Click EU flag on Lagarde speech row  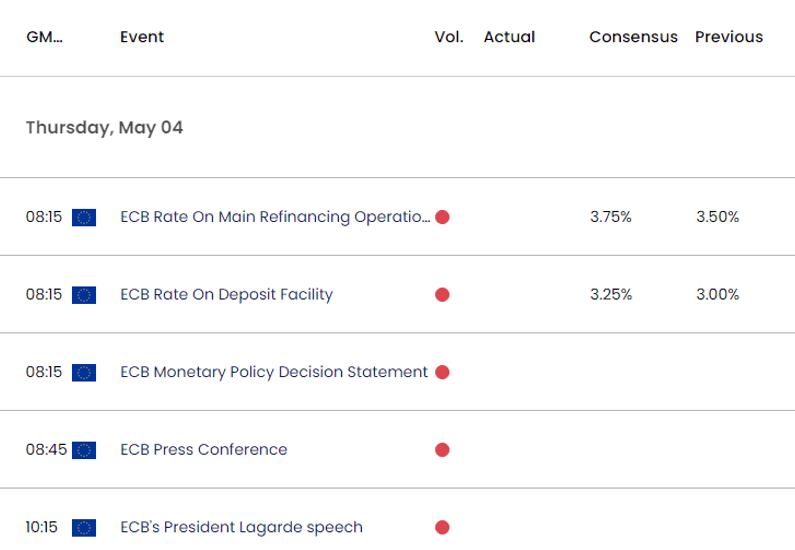[x=84, y=528]
